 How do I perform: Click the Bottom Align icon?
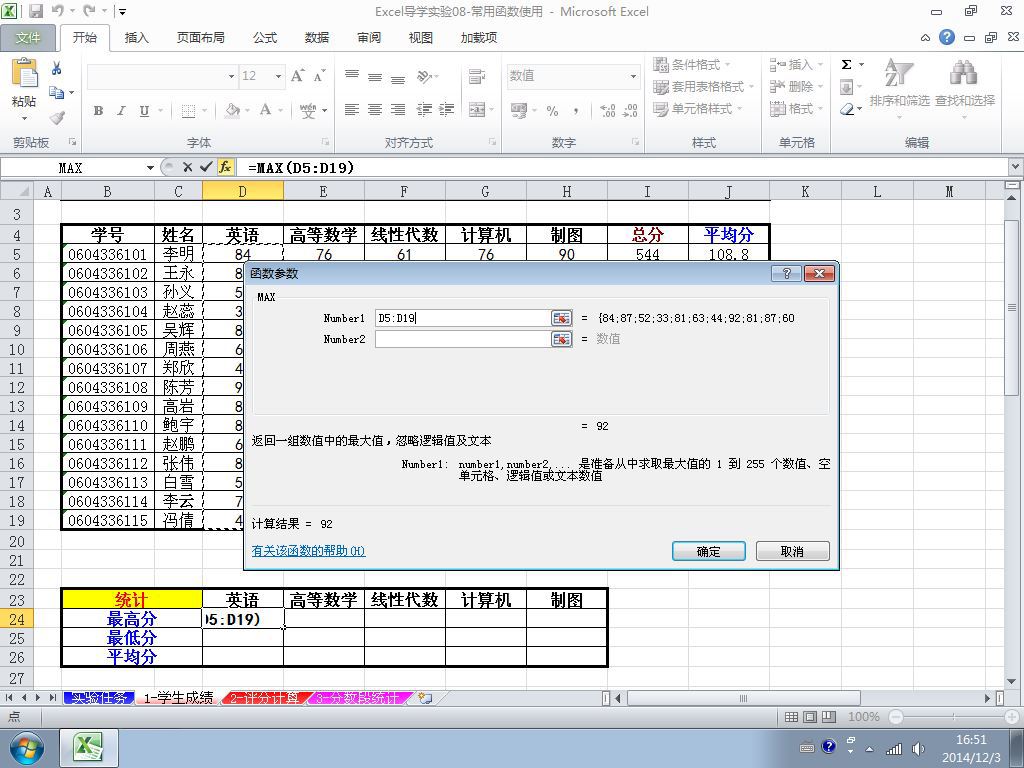click(398, 78)
